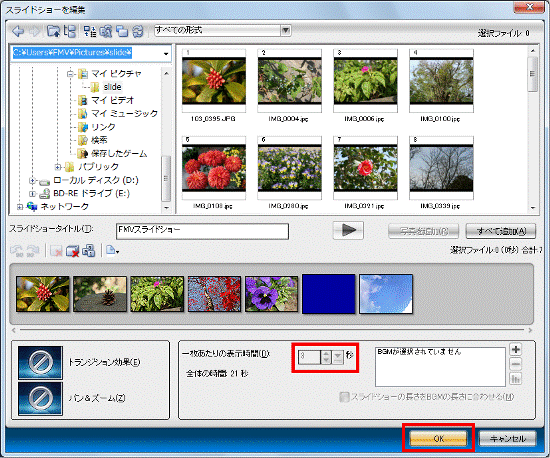Click the BGM list box
This screenshot has width=550, height=458.
[440, 366]
